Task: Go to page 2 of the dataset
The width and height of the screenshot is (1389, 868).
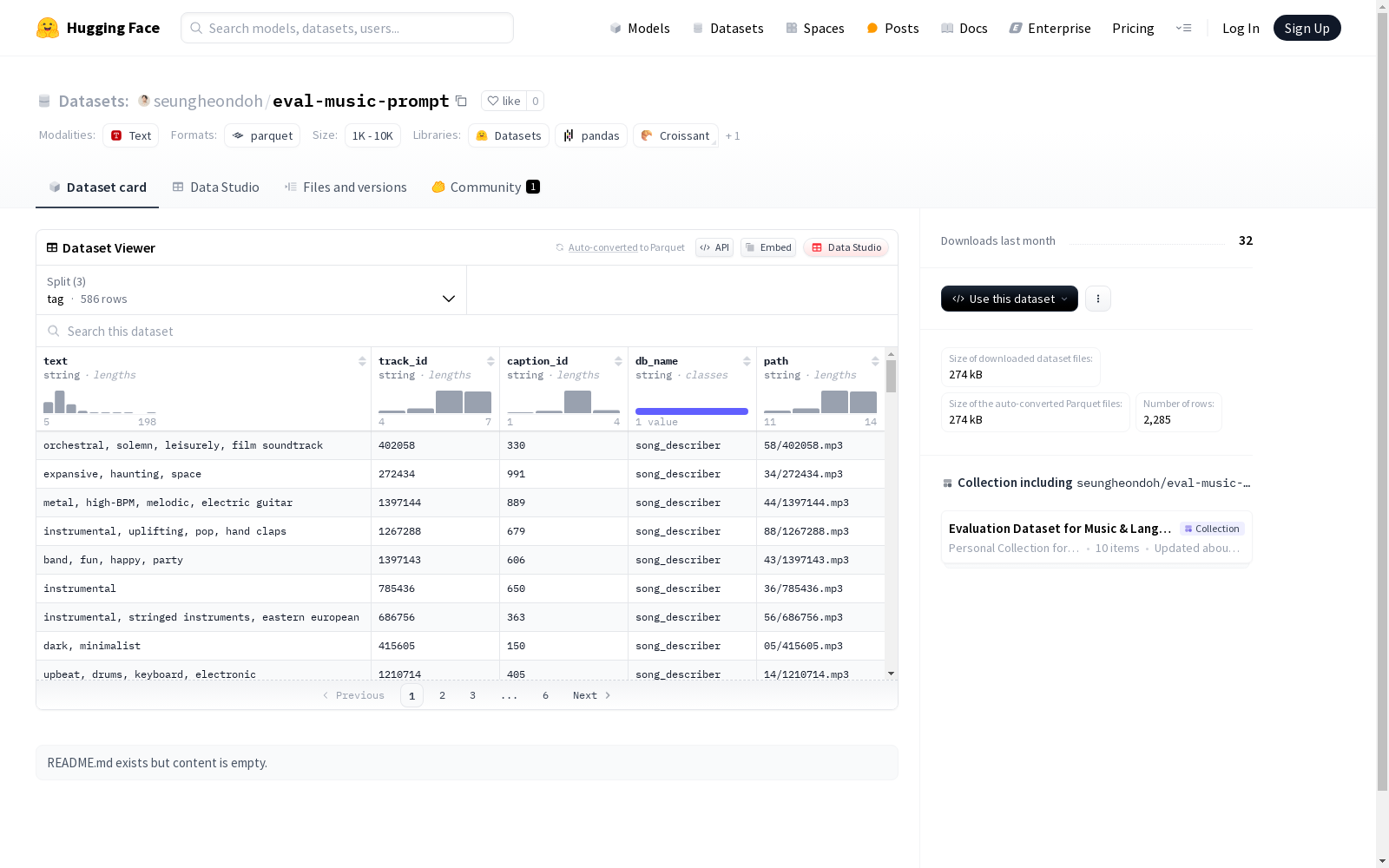Action: tap(442, 695)
